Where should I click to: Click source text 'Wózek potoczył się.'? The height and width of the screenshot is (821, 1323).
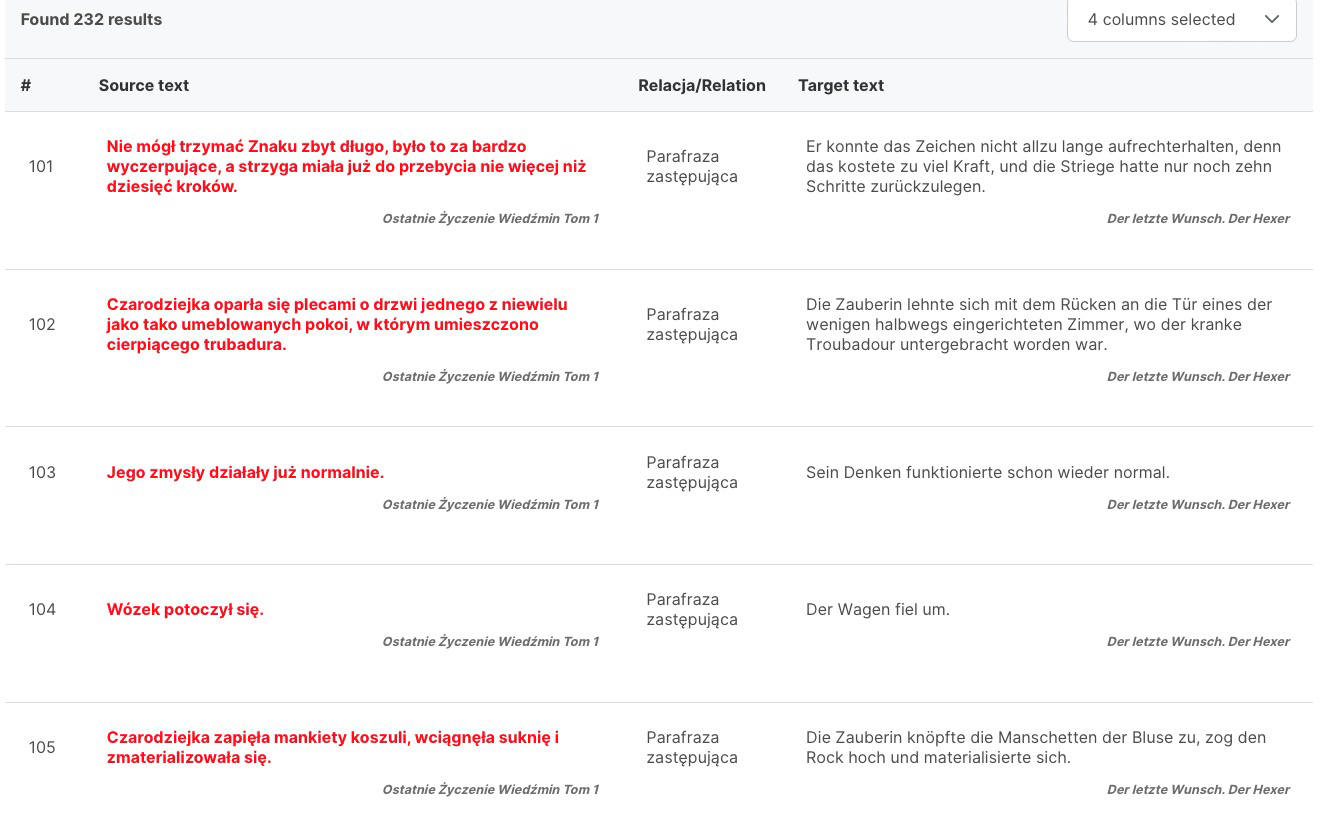(185, 610)
